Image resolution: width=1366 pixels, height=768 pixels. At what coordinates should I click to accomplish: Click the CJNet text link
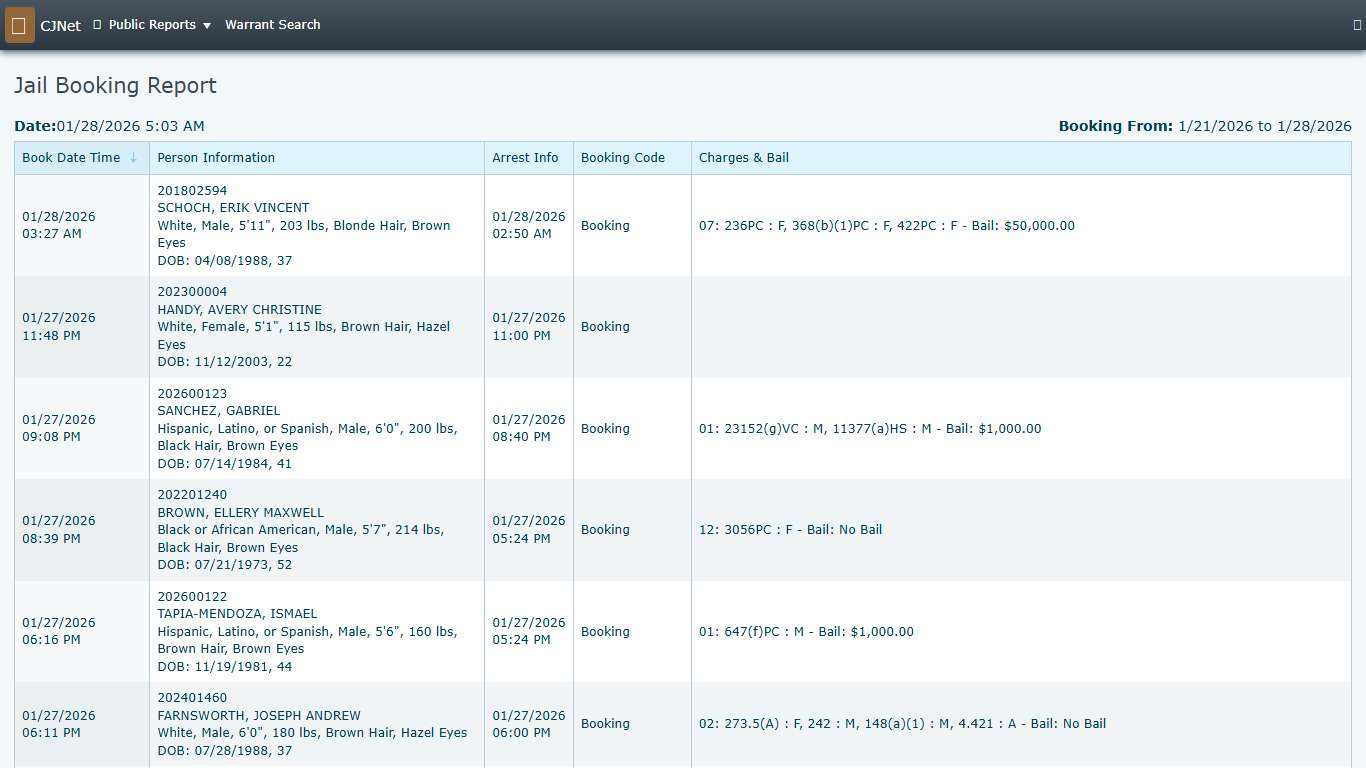click(x=61, y=25)
